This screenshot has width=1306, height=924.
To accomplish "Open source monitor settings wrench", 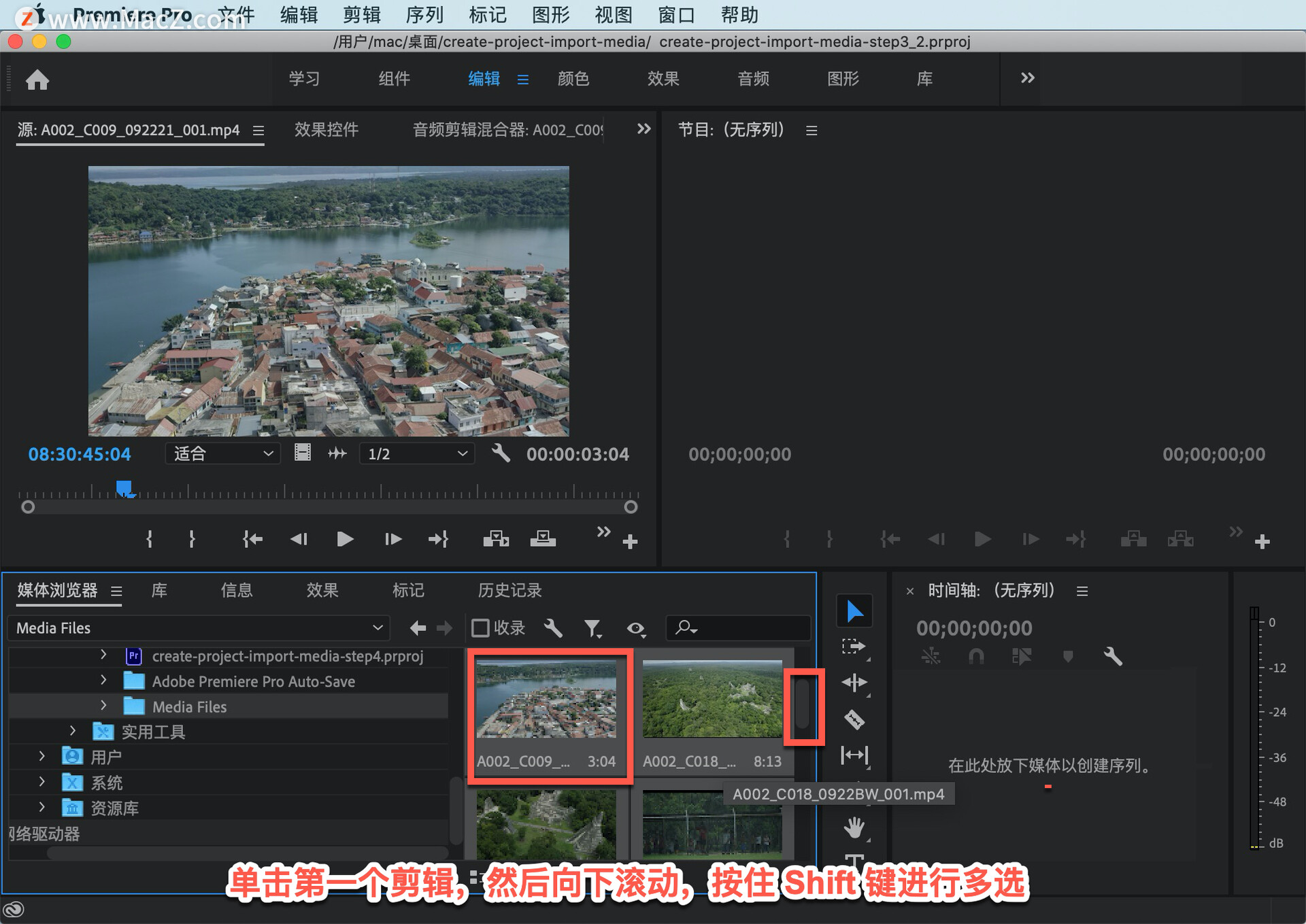I will [501, 454].
